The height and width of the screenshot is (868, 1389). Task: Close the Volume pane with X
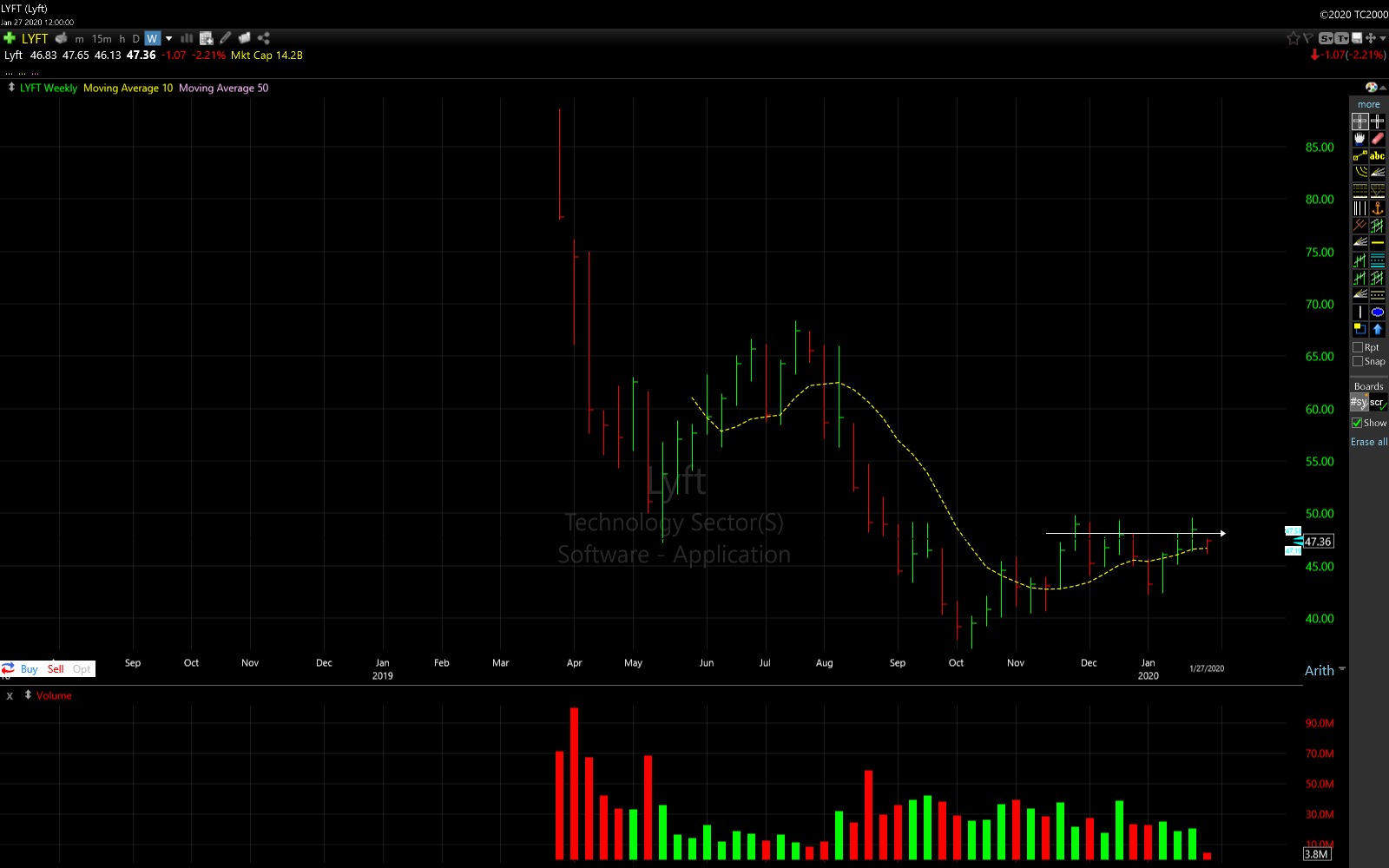coord(10,695)
